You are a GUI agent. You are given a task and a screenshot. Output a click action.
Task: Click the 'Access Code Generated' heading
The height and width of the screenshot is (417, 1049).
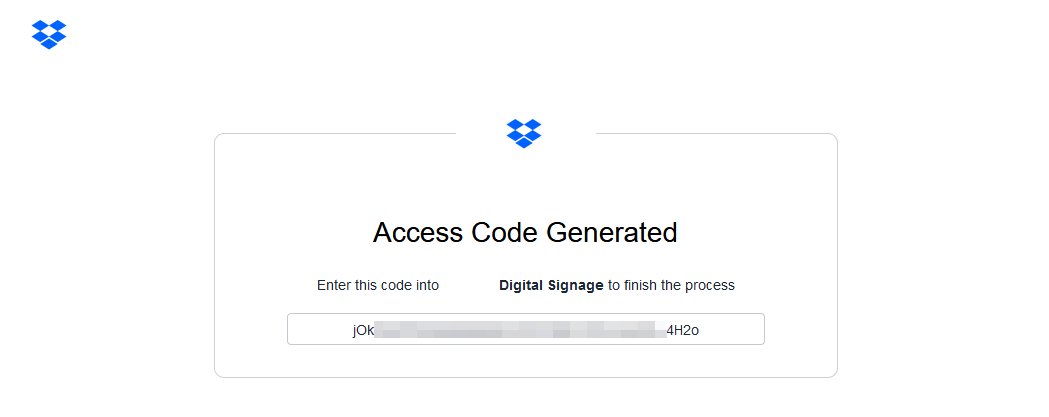pyautogui.click(x=525, y=233)
